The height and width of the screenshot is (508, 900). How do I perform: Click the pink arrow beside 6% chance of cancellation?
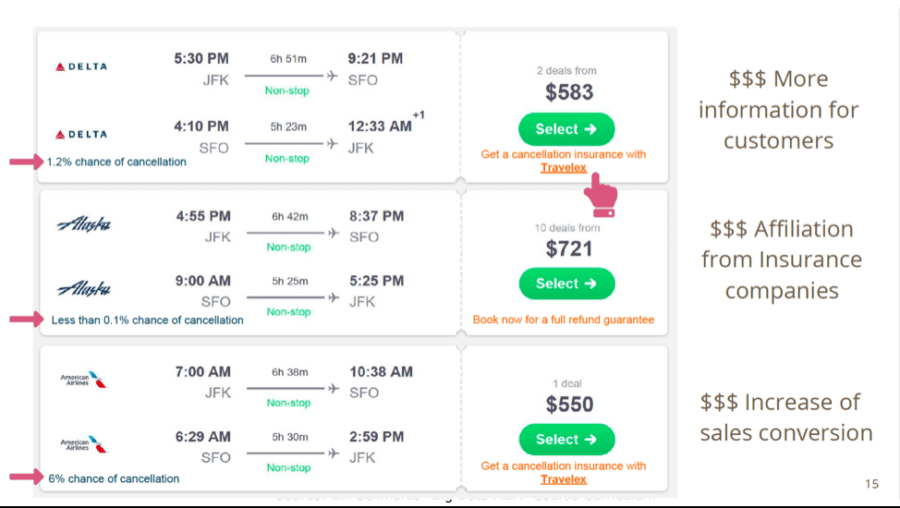(26, 476)
